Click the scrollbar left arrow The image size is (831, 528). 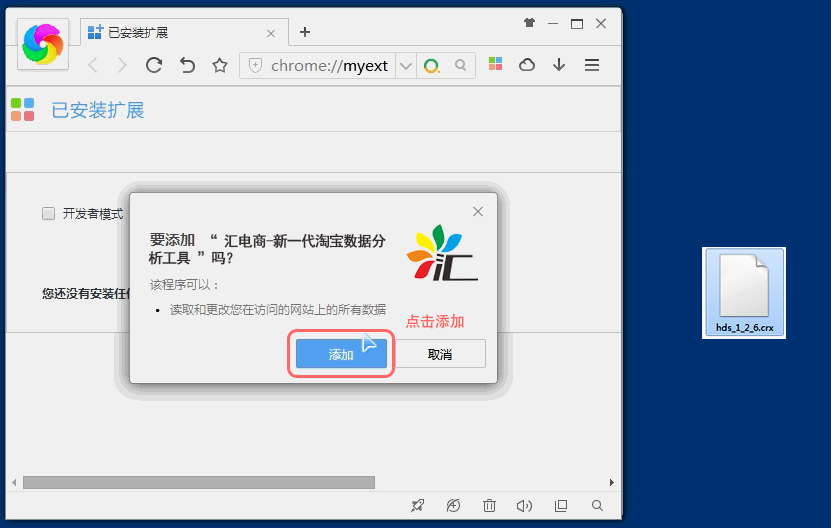(14, 482)
